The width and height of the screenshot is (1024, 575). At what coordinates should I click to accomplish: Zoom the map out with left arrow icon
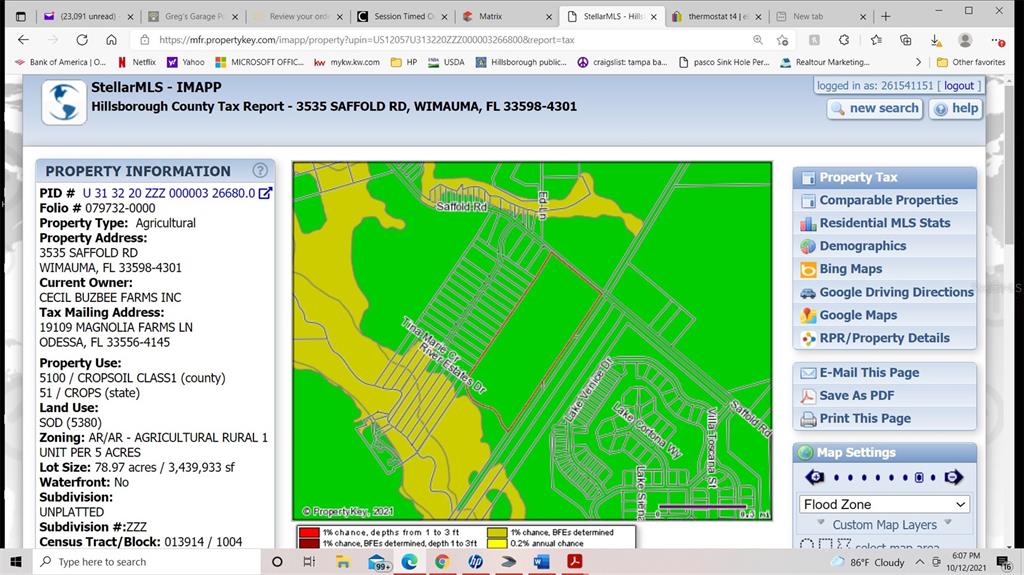tap(816, 477)
